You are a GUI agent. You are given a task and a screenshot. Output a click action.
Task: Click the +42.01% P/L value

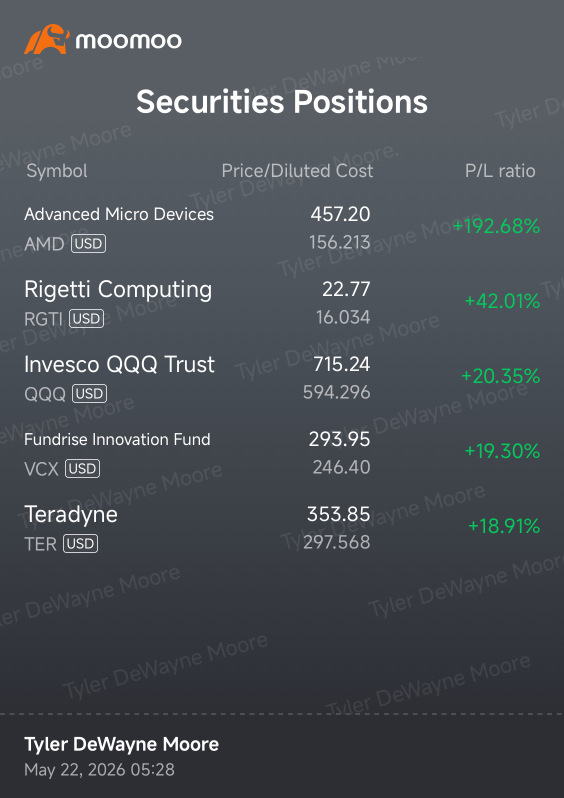pyautogui.click(x=502, y=301)
